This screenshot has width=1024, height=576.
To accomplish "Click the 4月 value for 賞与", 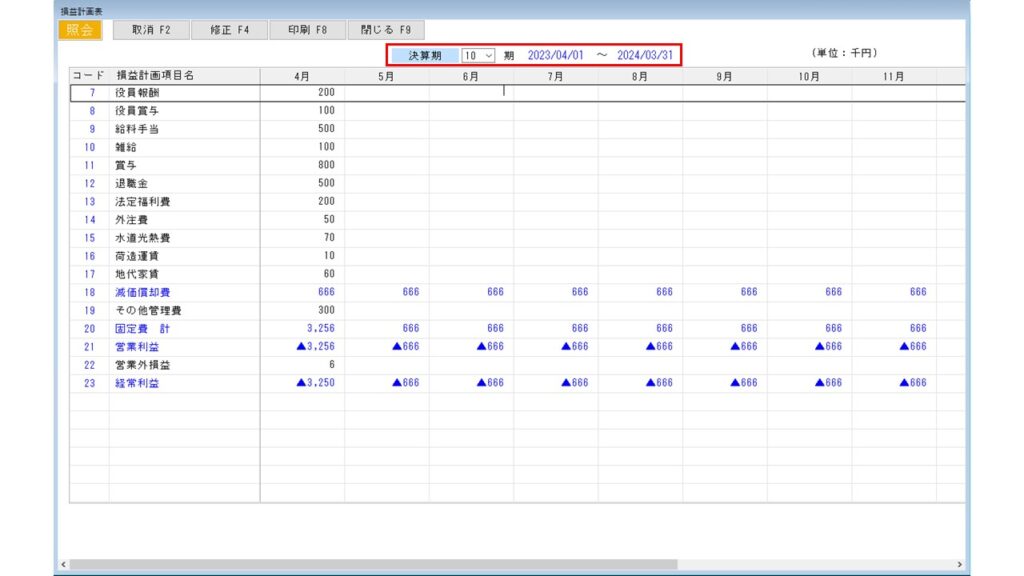I will pyautogui.click(x=326, y=165).
